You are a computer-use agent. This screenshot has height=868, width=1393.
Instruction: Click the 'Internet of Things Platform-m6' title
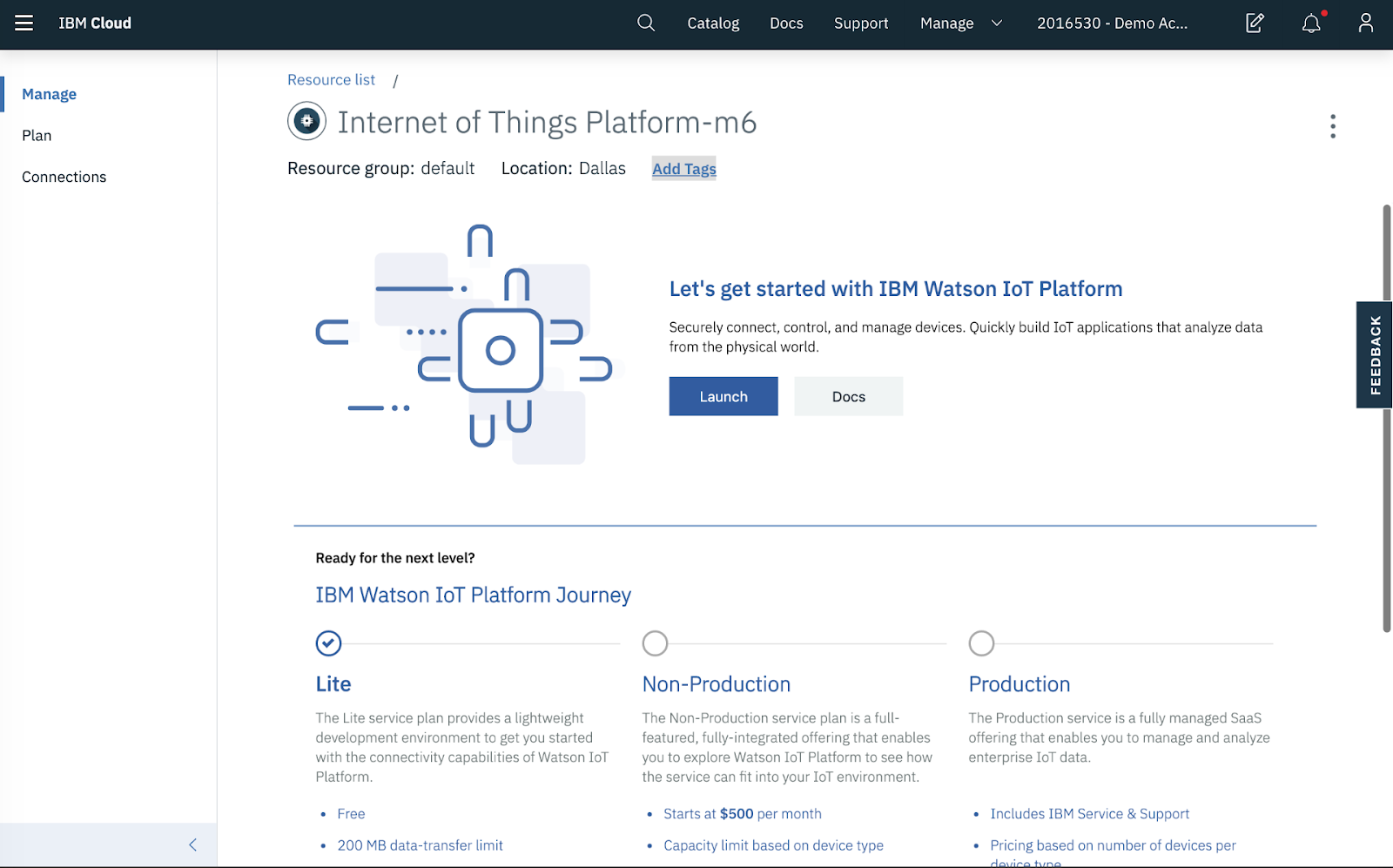(547, 123)
